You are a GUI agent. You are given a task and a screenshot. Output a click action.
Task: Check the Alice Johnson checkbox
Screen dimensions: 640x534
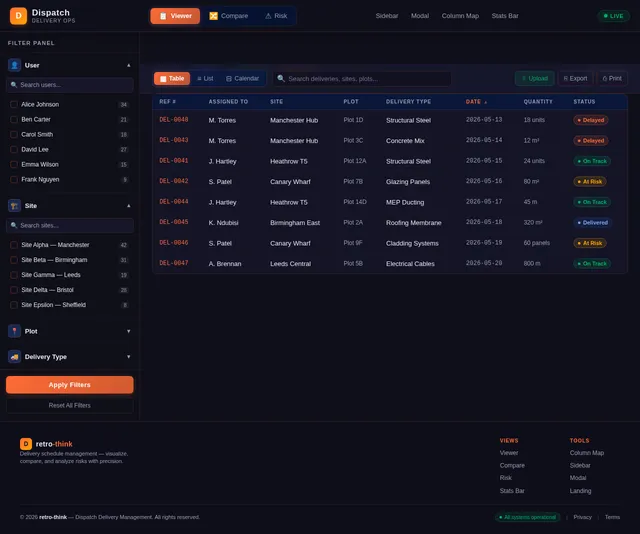coord(13,105)
